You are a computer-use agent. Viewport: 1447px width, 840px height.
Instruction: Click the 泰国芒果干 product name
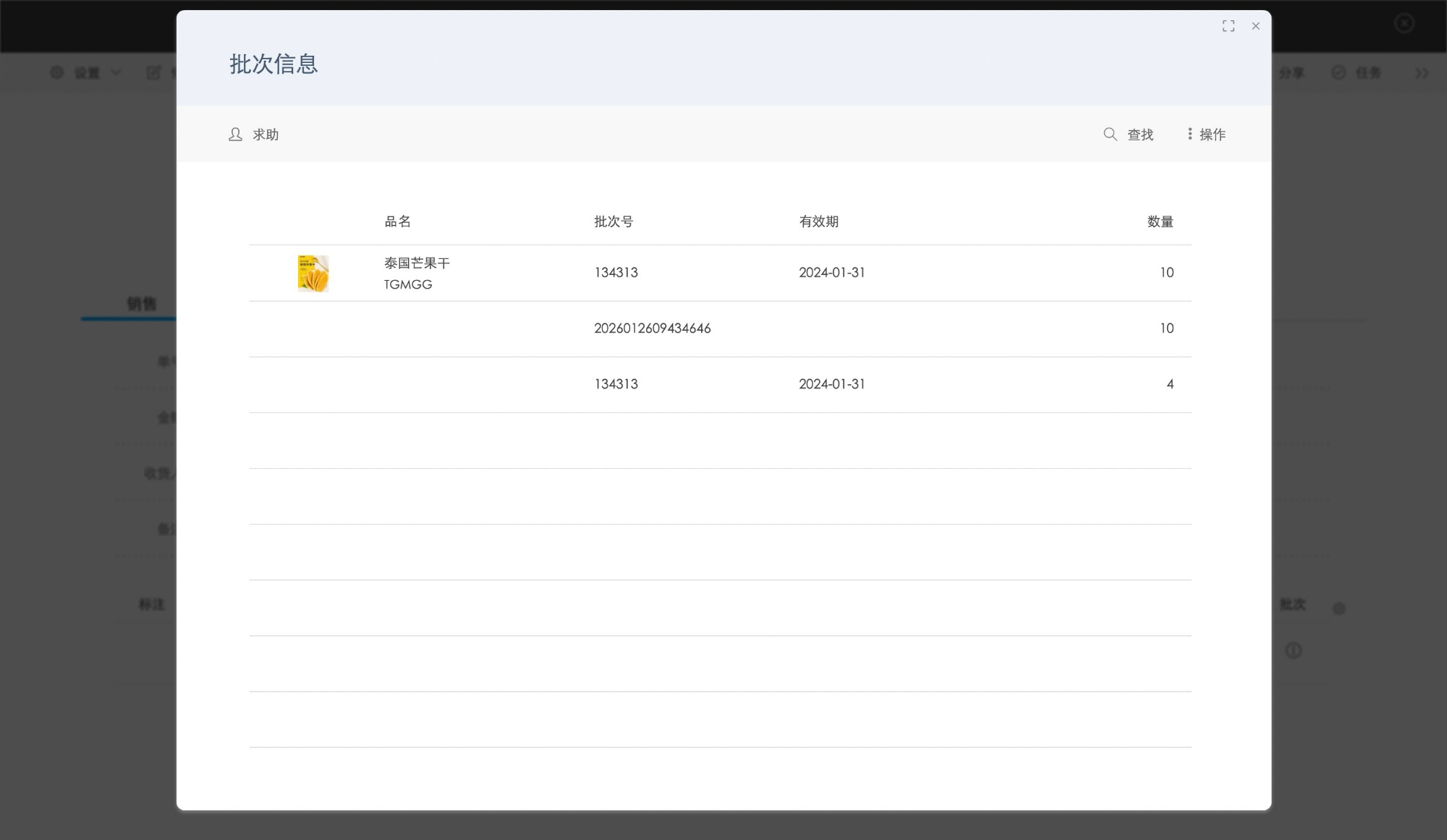(x=417, y=263)
